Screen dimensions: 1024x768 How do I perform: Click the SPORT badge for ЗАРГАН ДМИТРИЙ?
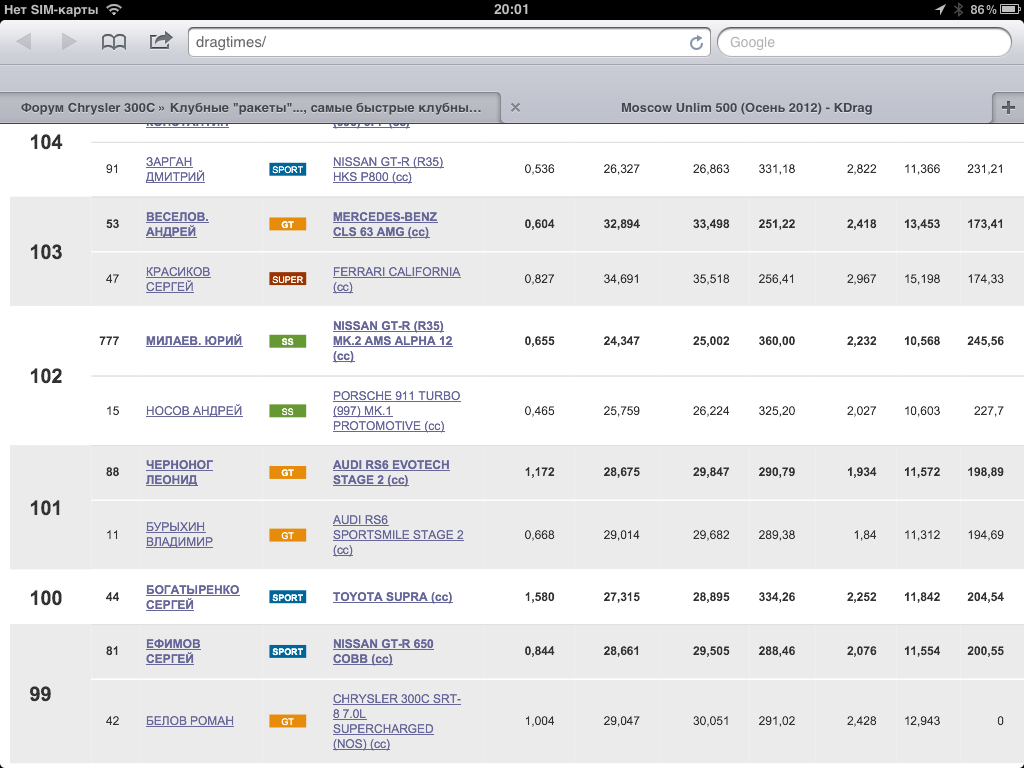pyautogui.click(x=287, y=169)
